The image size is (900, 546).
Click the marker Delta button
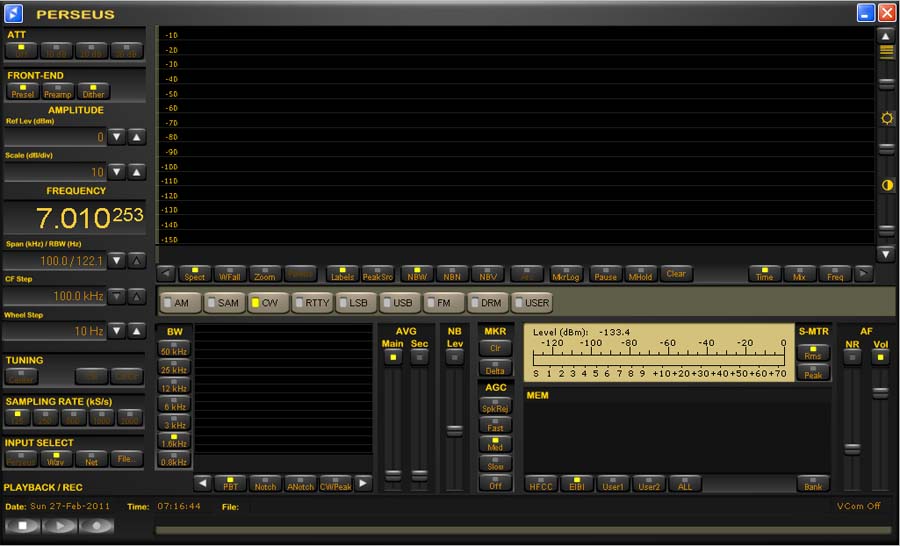[x=495, y=368]
